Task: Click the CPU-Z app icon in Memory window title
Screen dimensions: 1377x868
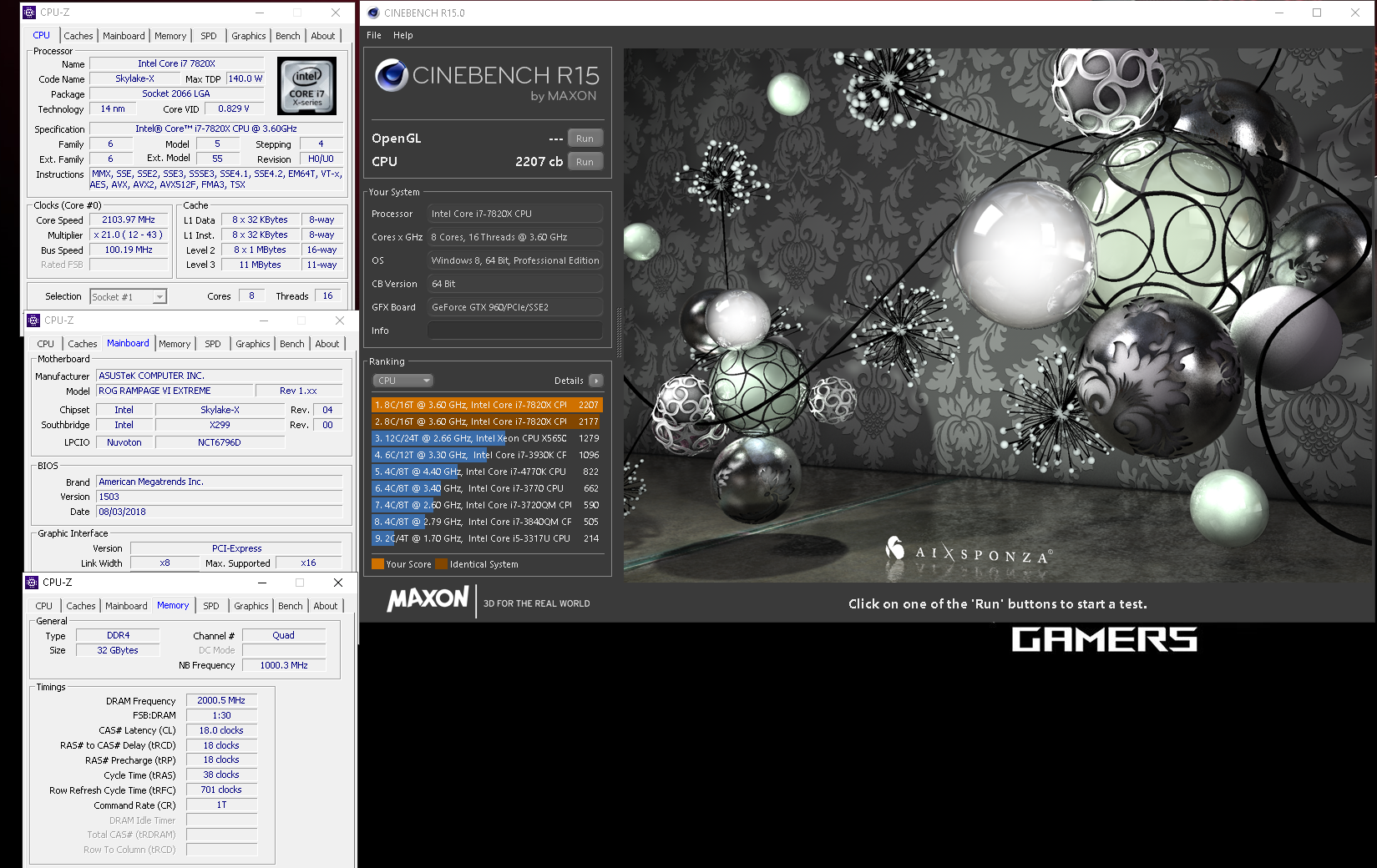Action: (32, 583)
